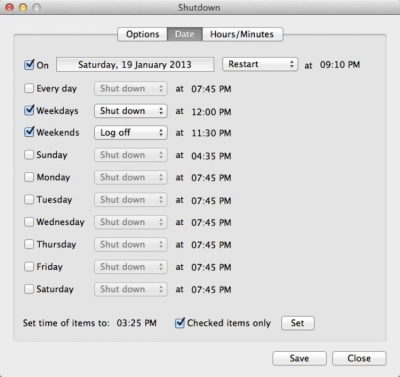
Task: Open Every day action dropdown
Action: (x=131, y=89)
